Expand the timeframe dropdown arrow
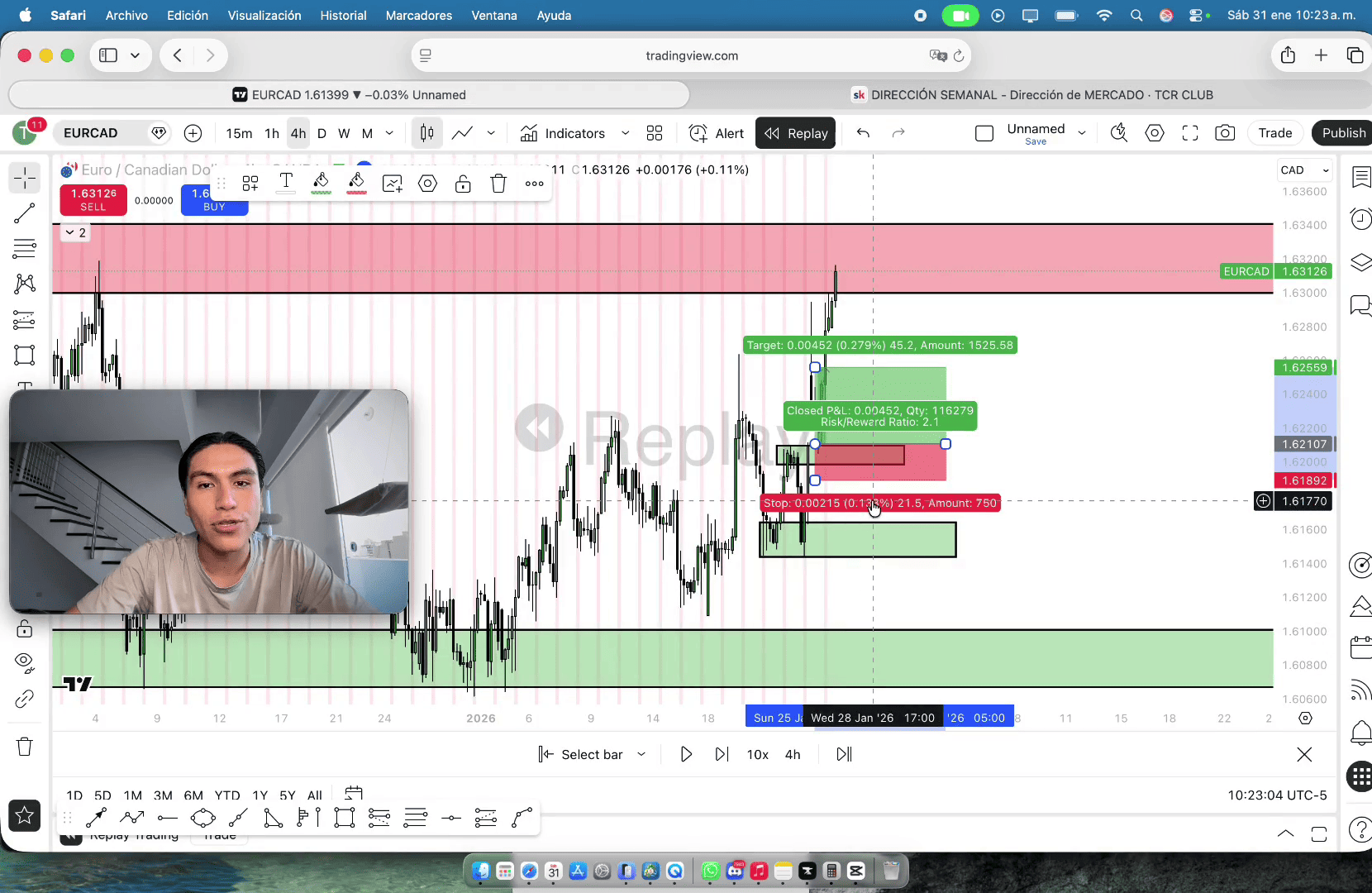1372x893 pixels. point(390,133)
